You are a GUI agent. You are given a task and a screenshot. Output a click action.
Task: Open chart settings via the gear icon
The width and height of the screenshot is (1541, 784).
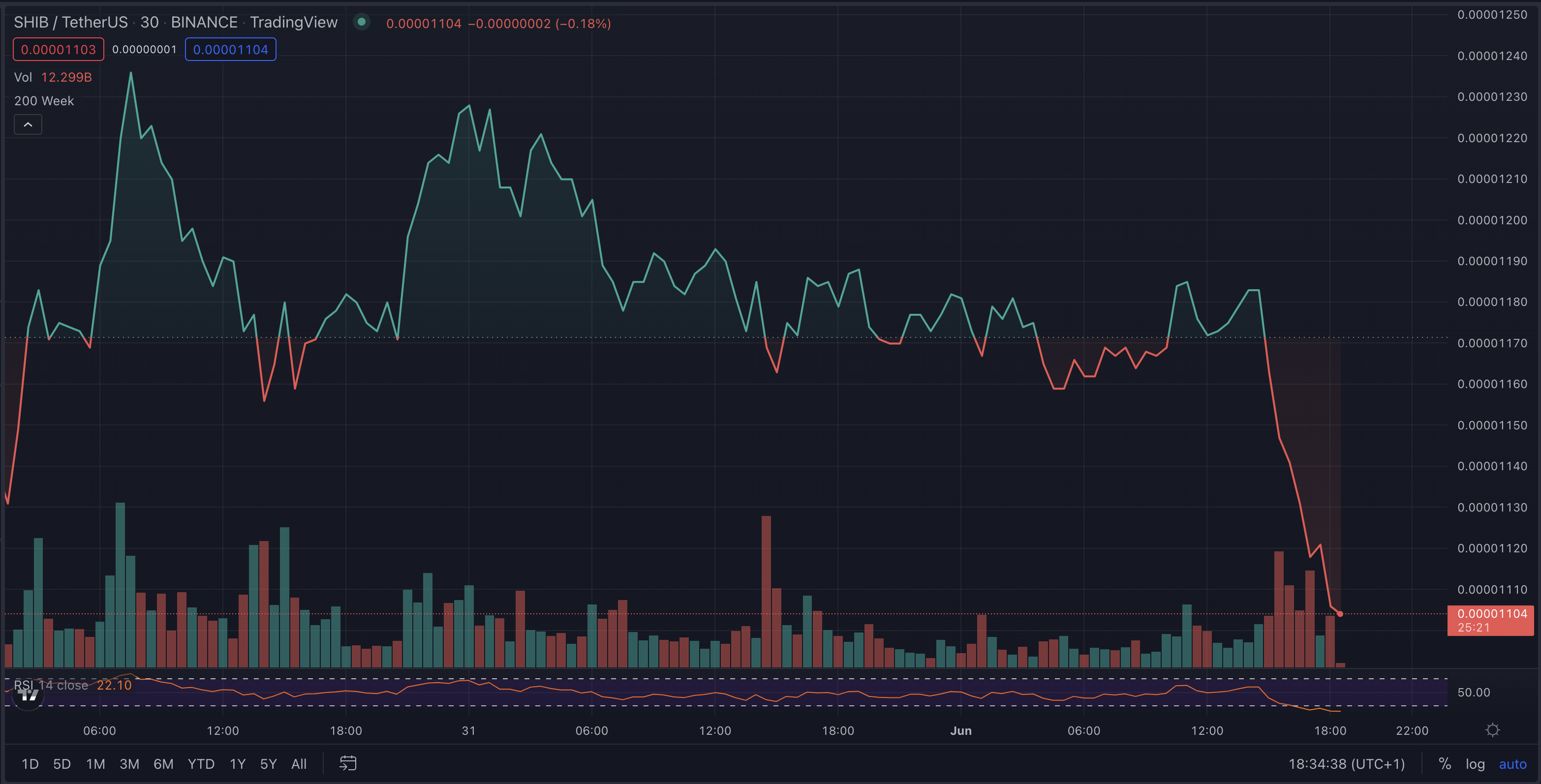[x=1493, y=730]
